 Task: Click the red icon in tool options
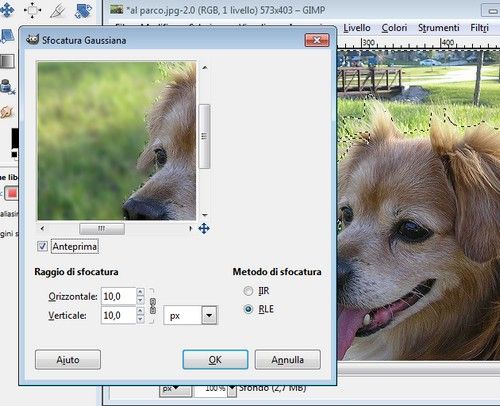click(x=12, y=193)
